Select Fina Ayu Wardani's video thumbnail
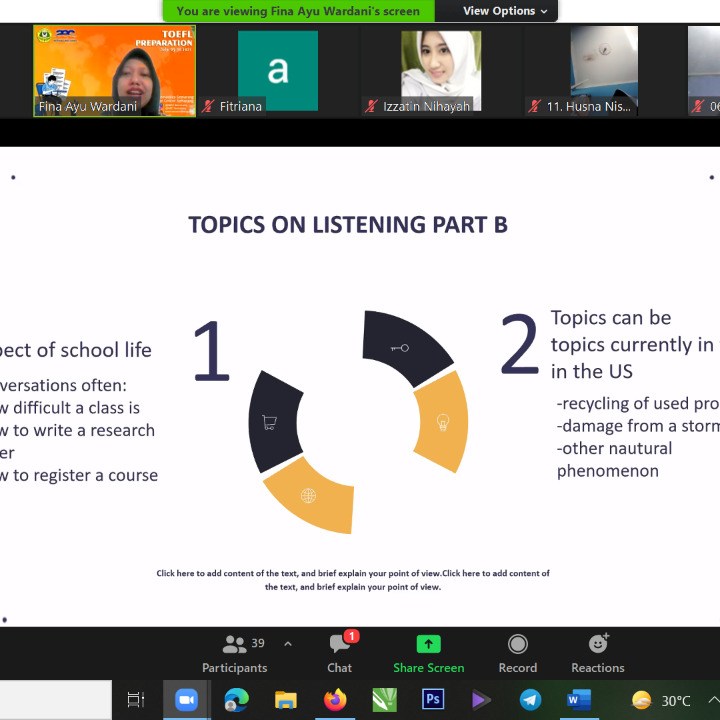 coord(114,70)
